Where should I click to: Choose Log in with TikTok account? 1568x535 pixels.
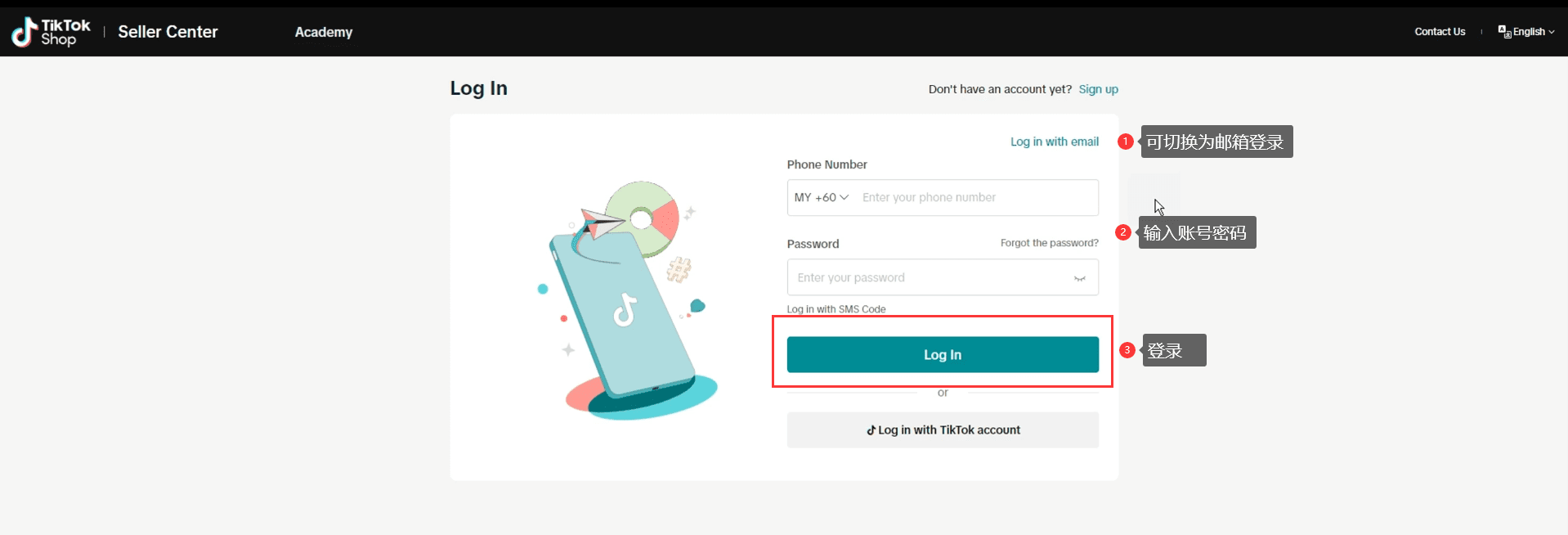(943, 429)
